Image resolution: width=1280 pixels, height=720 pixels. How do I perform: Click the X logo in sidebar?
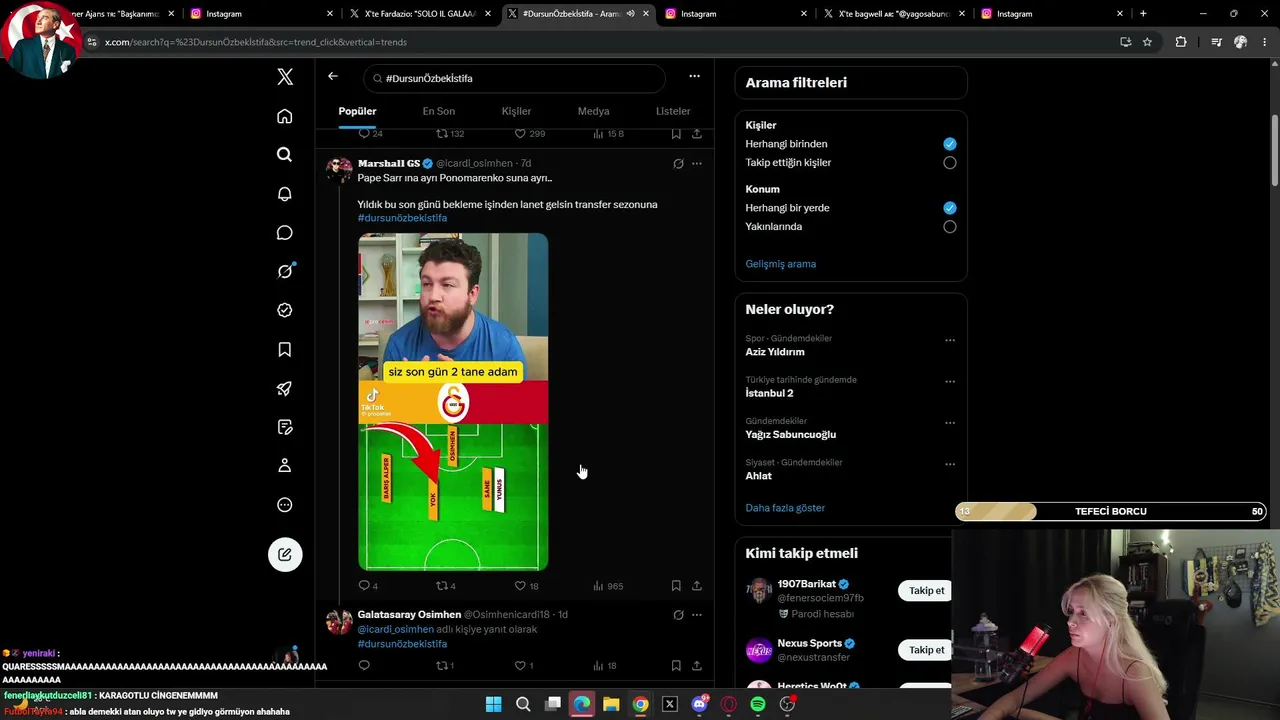285,77
